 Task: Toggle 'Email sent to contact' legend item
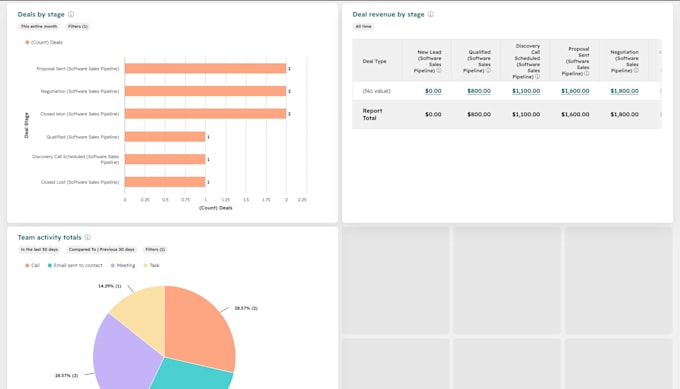coord(75,265)
